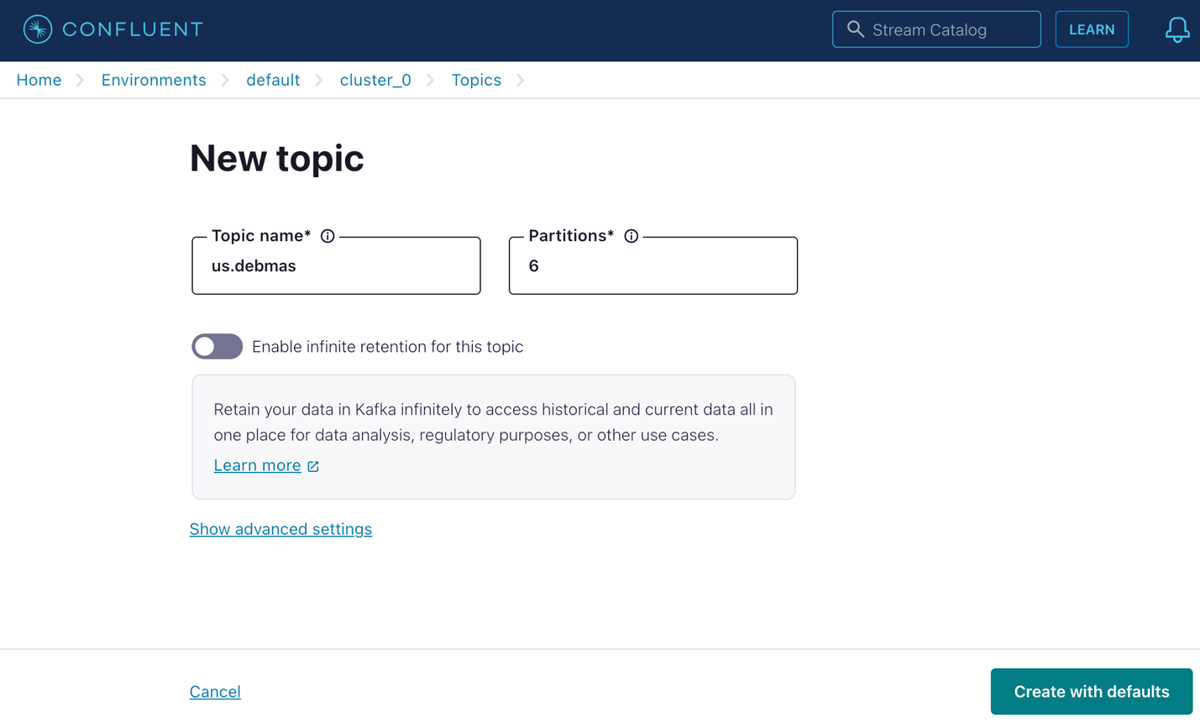The height and width of the screenshot is (723, 1200).
Task: Open cluster_0 from the breadcrumb trail
Action: (375, 79)
